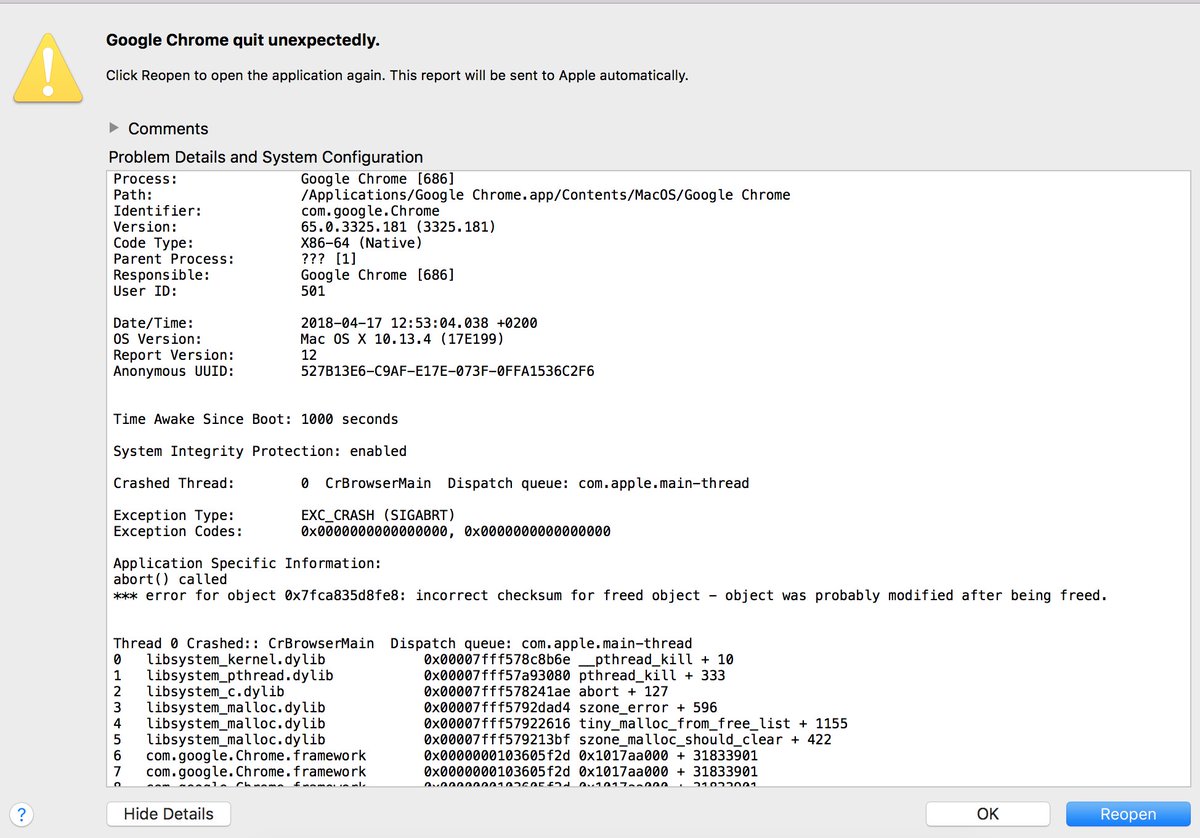
Task: Open the help question mark button
Action: (22, 814)
